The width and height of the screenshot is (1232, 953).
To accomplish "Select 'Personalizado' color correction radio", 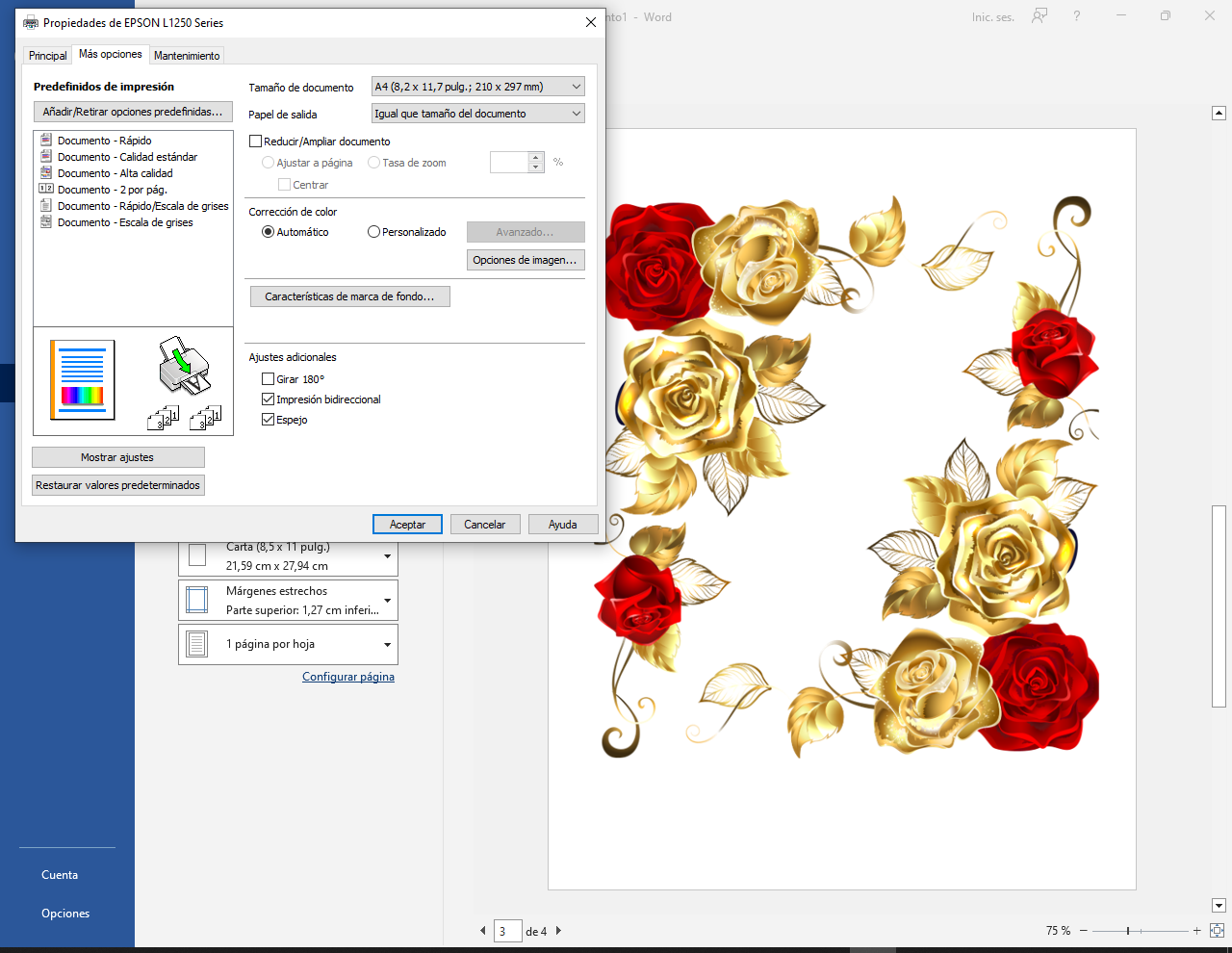I will pos(373,232).
